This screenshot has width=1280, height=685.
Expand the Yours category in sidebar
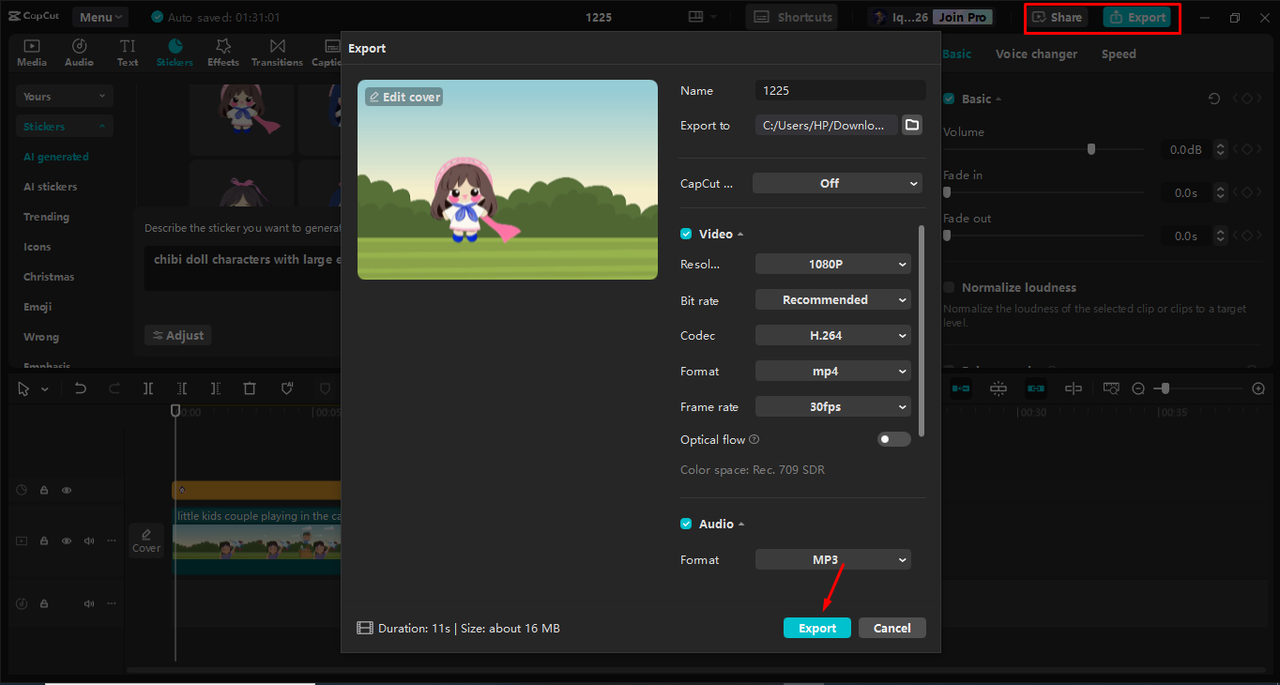tap(64, 96)
